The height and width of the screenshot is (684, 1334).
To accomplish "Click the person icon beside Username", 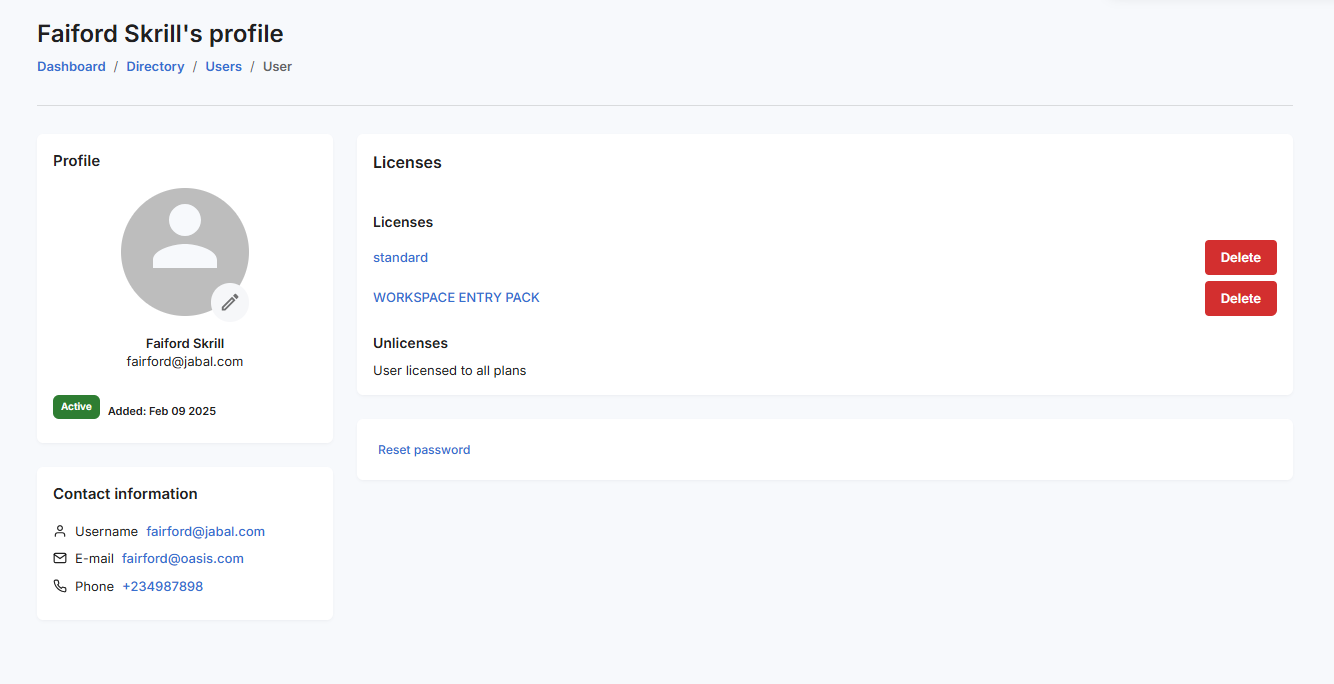I will (x=60, y=531).
